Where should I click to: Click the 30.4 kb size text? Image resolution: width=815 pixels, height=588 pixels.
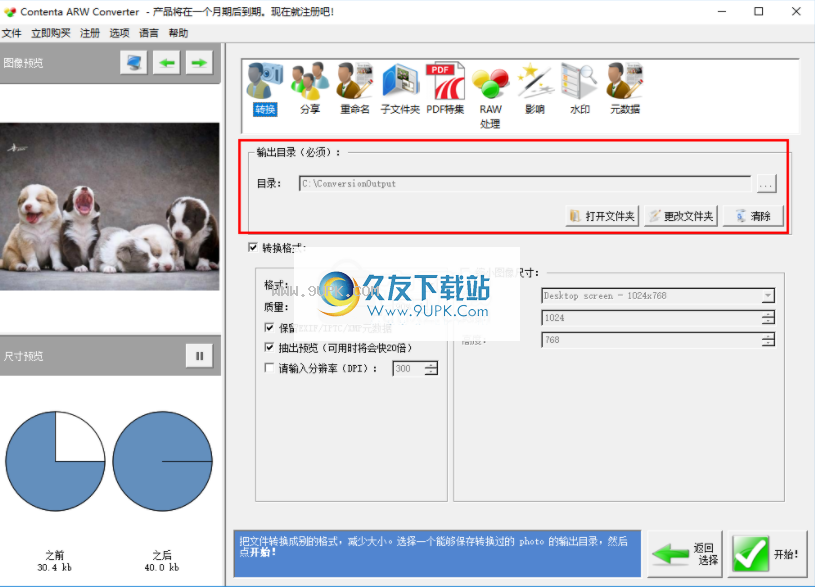[x=55, y=568]
